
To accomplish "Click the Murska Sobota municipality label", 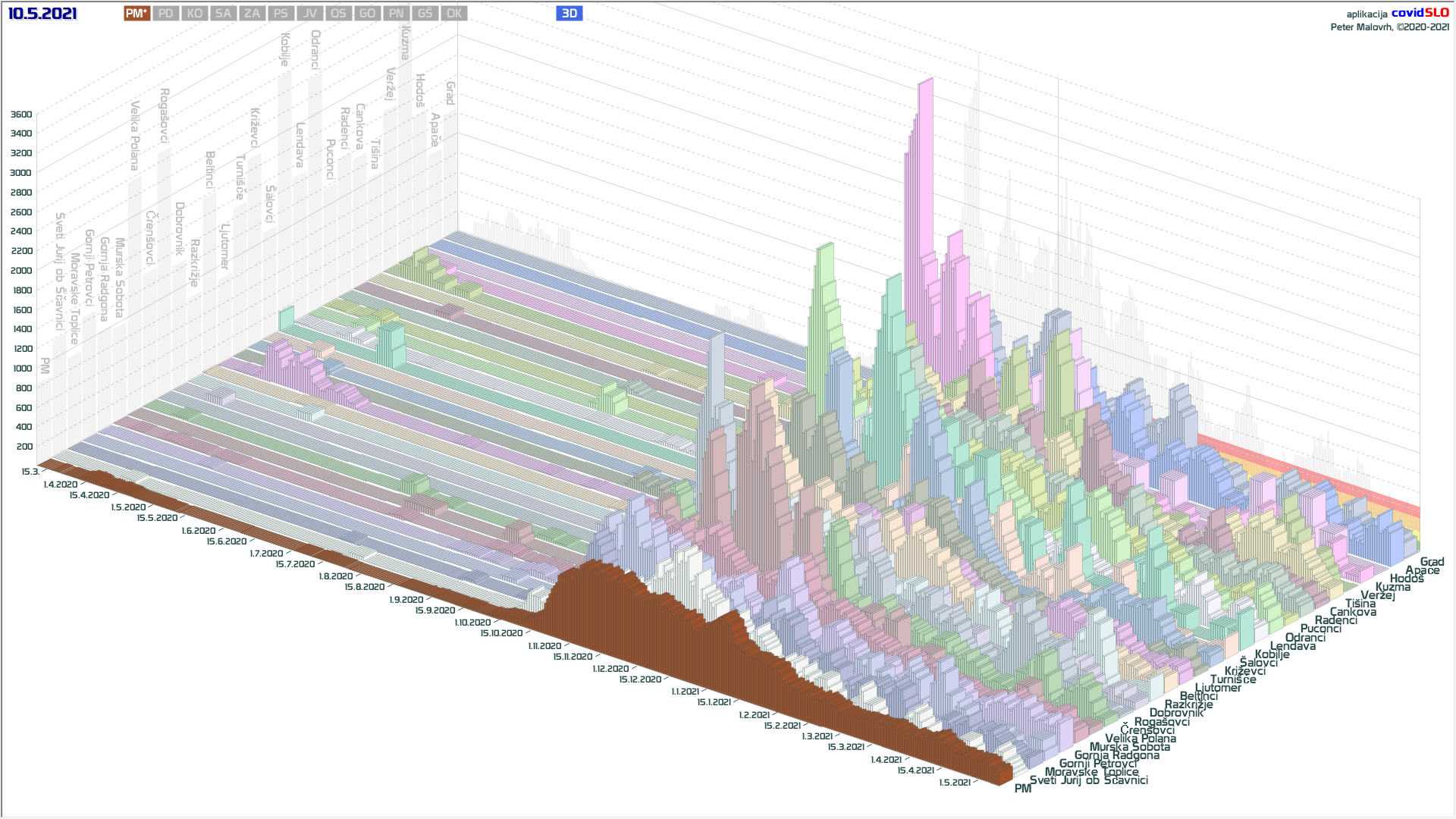I will coord(1129,747).
